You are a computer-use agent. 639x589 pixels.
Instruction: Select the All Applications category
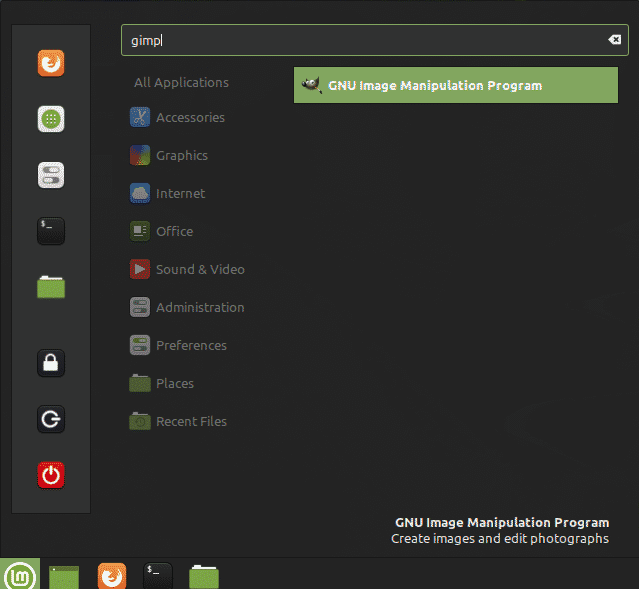tap(181, 82)
